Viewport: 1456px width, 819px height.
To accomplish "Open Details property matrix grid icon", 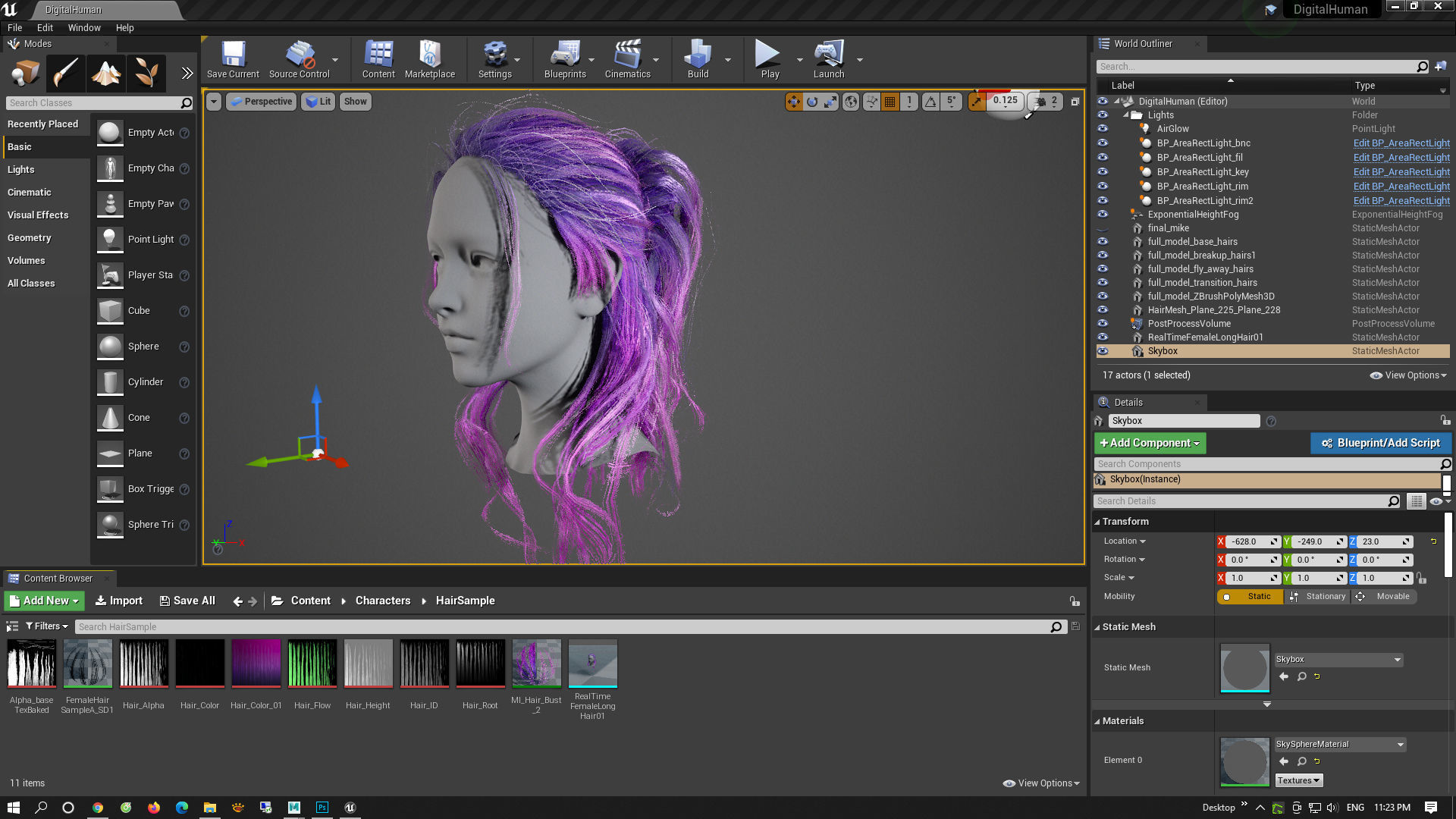I will click(x=1415, y=501).
